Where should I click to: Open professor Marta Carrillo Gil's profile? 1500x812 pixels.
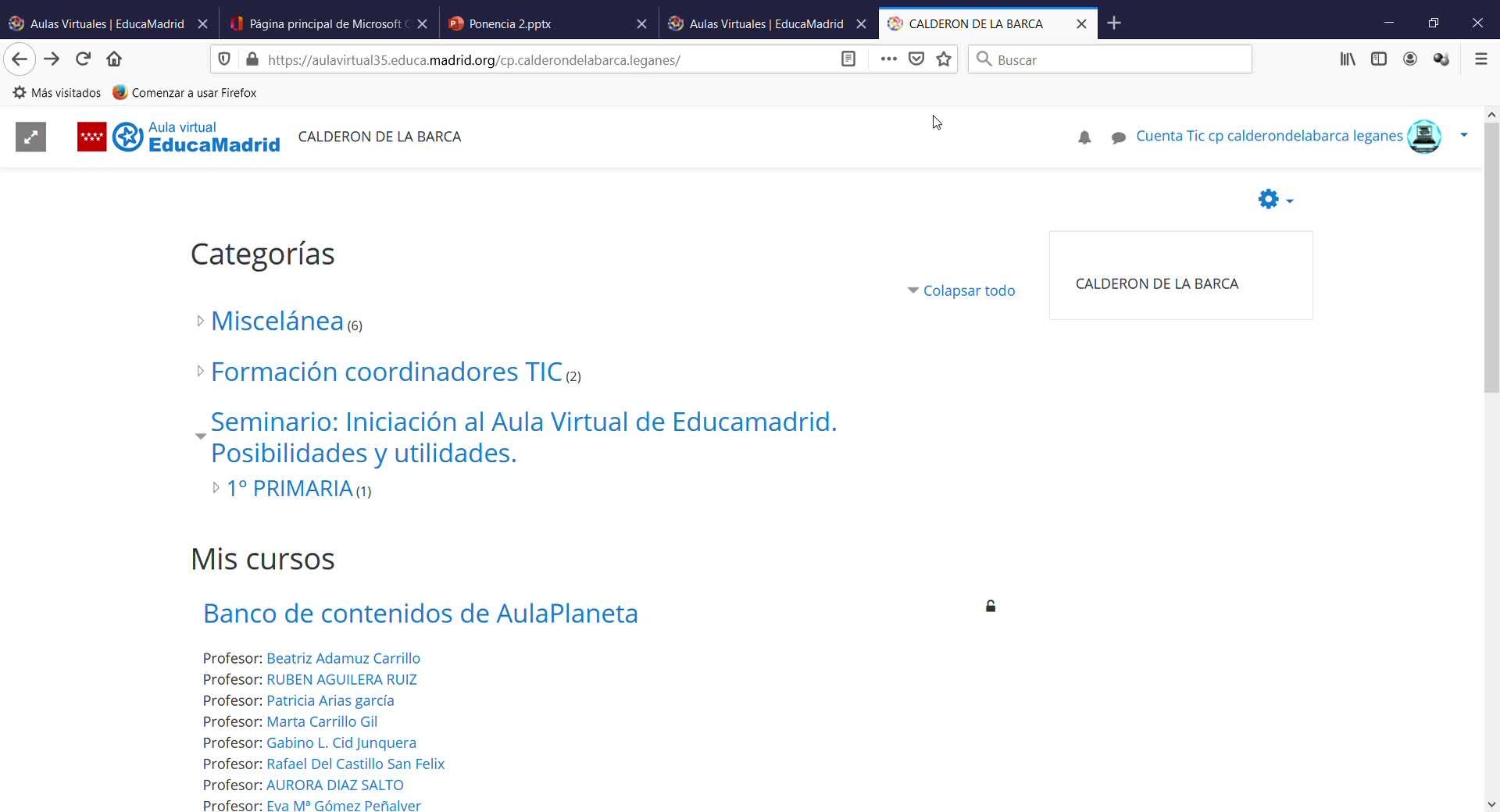(322, 721)
